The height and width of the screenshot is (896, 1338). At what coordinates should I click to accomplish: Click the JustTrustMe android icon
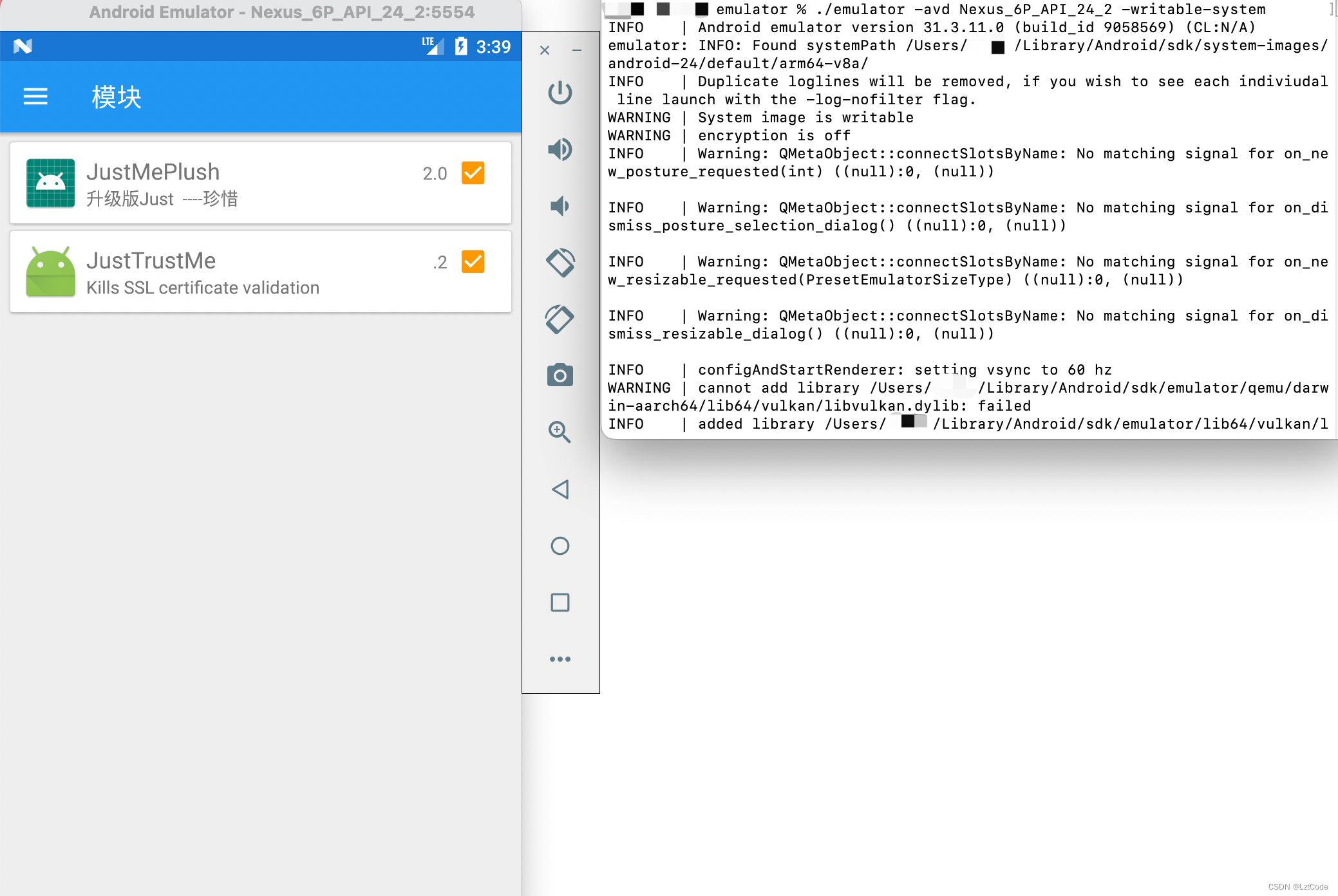point(50,272)
